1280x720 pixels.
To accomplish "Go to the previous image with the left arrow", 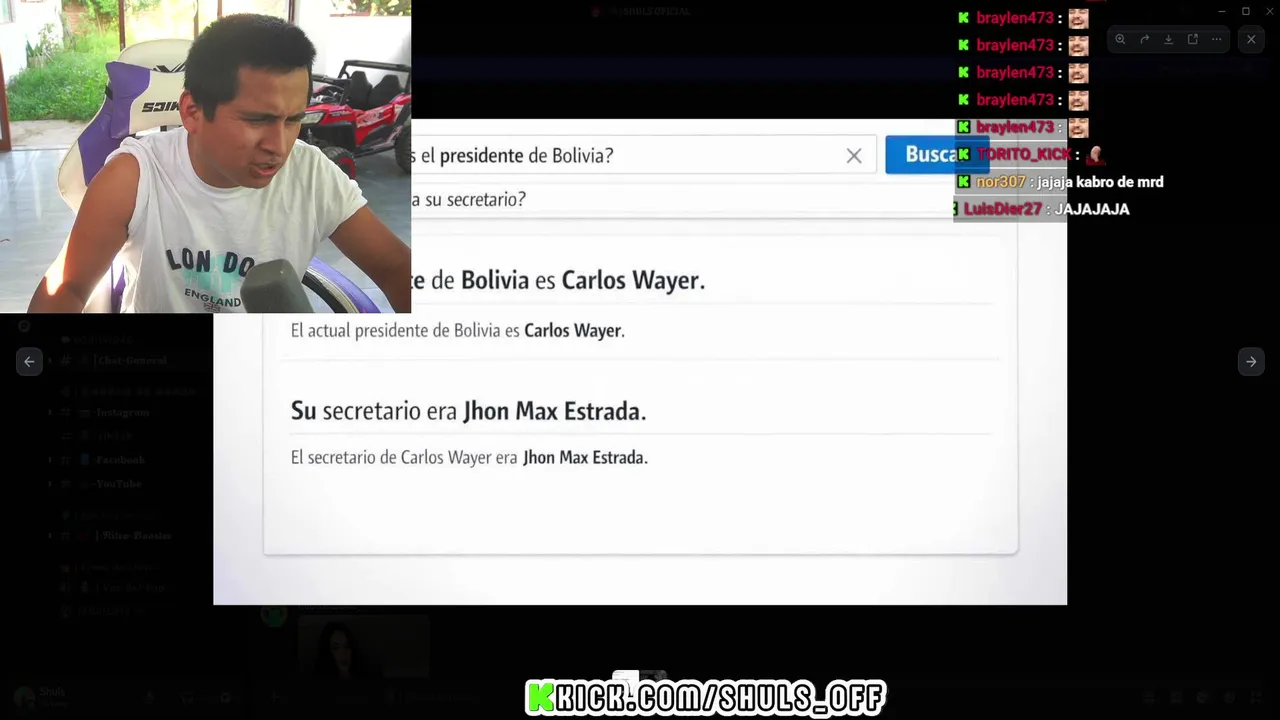I will pyautogui.click(x=29, y=361).
